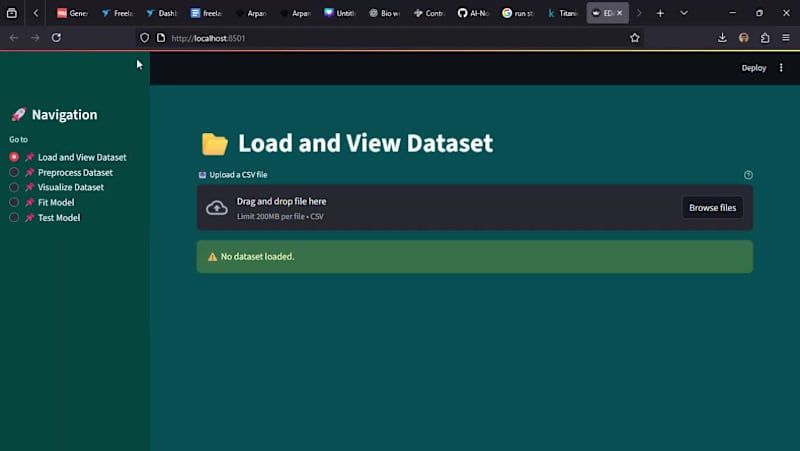This screenshot has height=451, width=800.
Task: Go back with the browser back arrow
Action: tap(14, 38)
